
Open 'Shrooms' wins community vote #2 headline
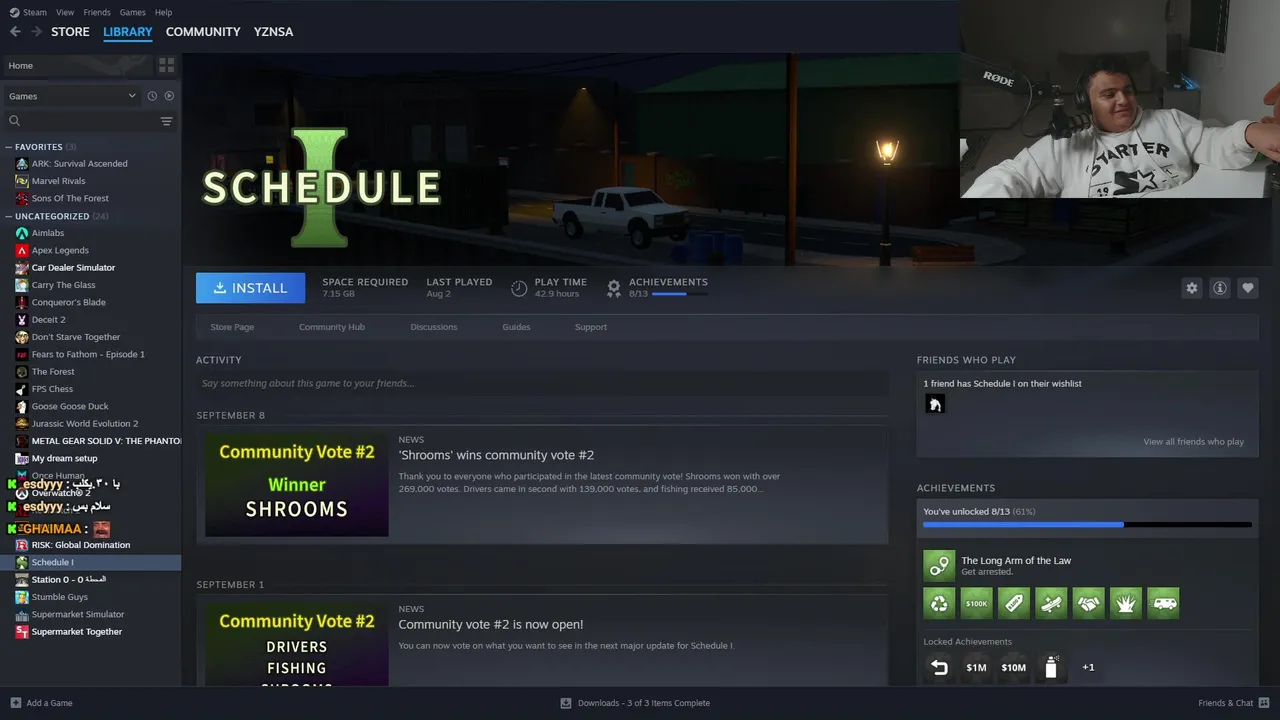pos(496,455)
